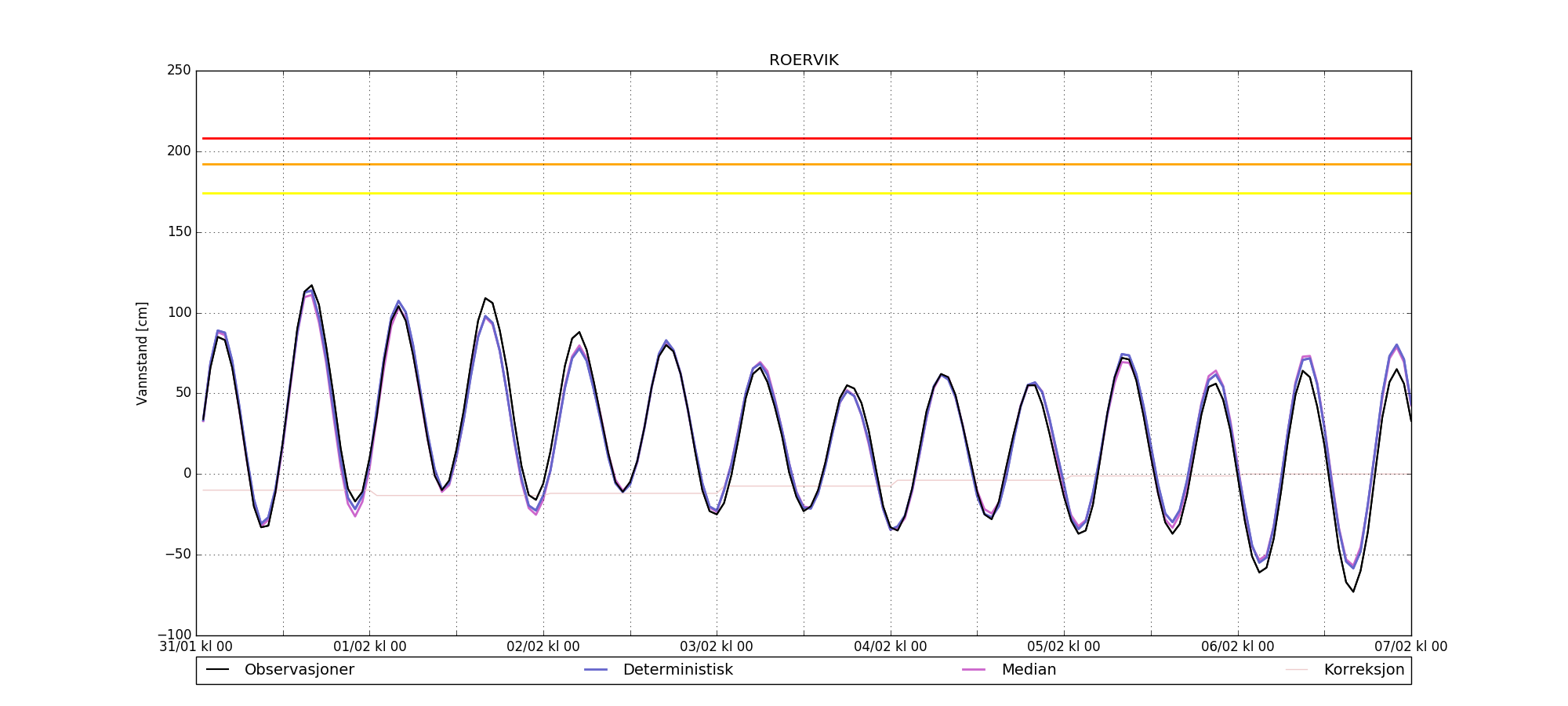This screenshot has height=706, width=1568.
Task: Click the Korreksjon legend label
Action: pyautogui.click(x=1363, y=670)
